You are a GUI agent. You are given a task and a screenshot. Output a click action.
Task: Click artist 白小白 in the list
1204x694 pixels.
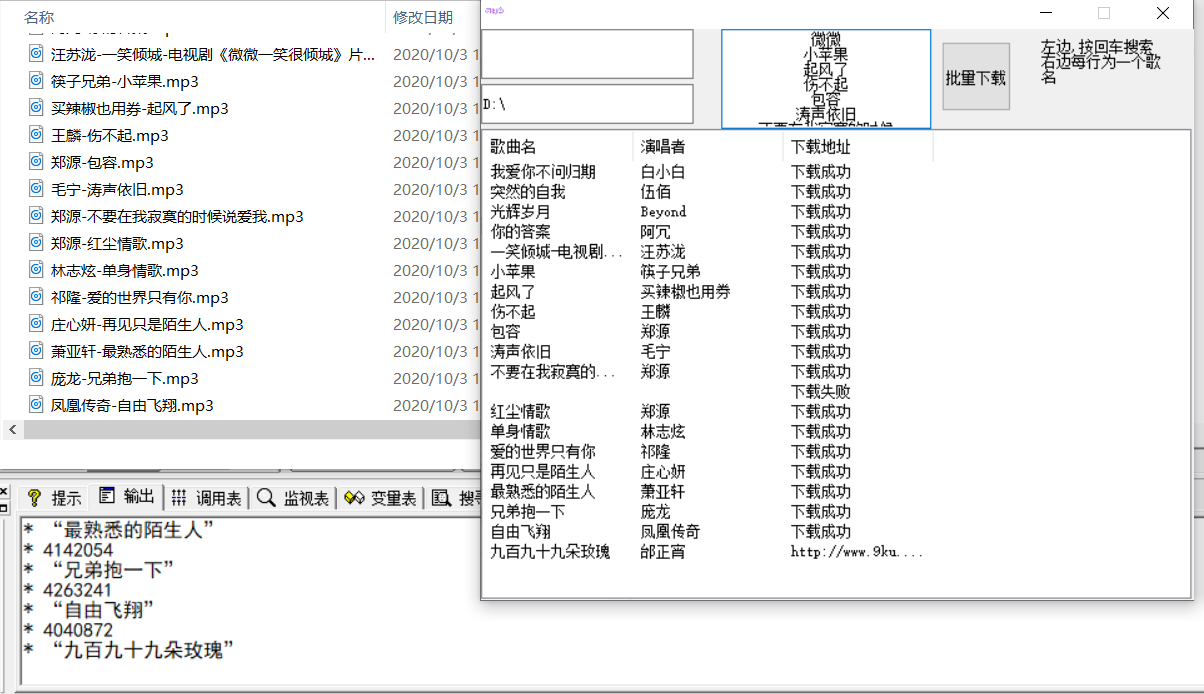coord(663,172)
